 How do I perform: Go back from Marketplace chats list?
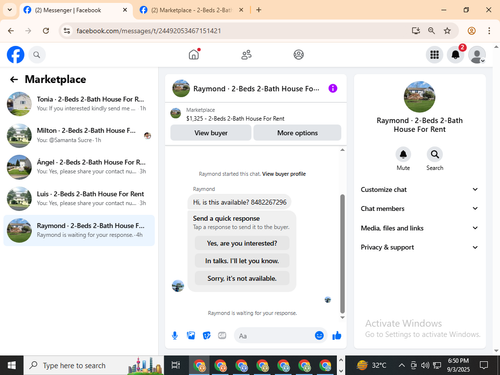pos(14,79)
